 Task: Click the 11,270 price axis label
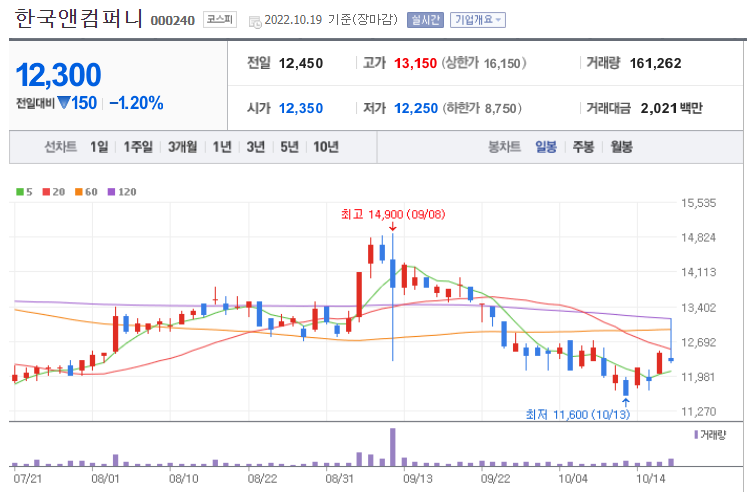tap(698, 412)
